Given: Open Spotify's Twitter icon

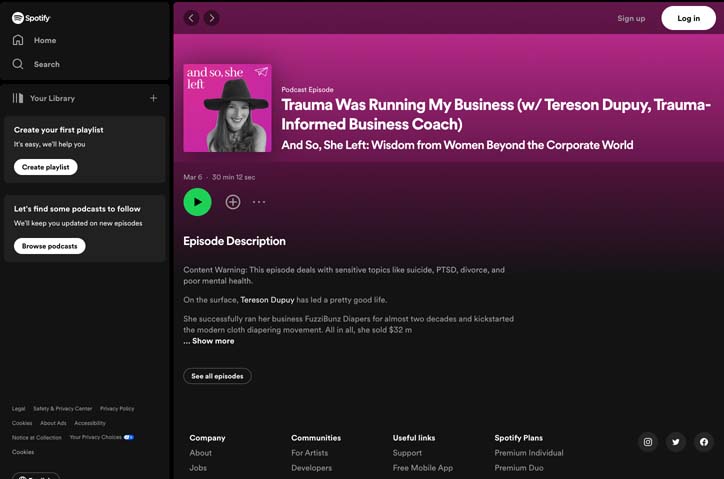Looking at the screenshot, I should coord(676,442).
